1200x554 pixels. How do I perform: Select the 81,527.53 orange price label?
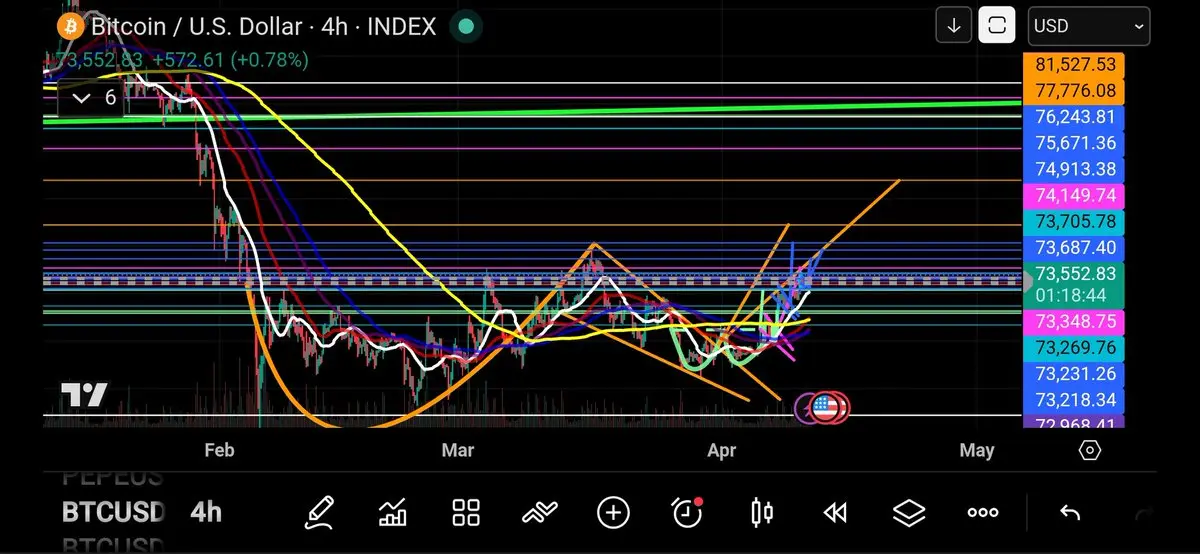[x=1074, y=65]
